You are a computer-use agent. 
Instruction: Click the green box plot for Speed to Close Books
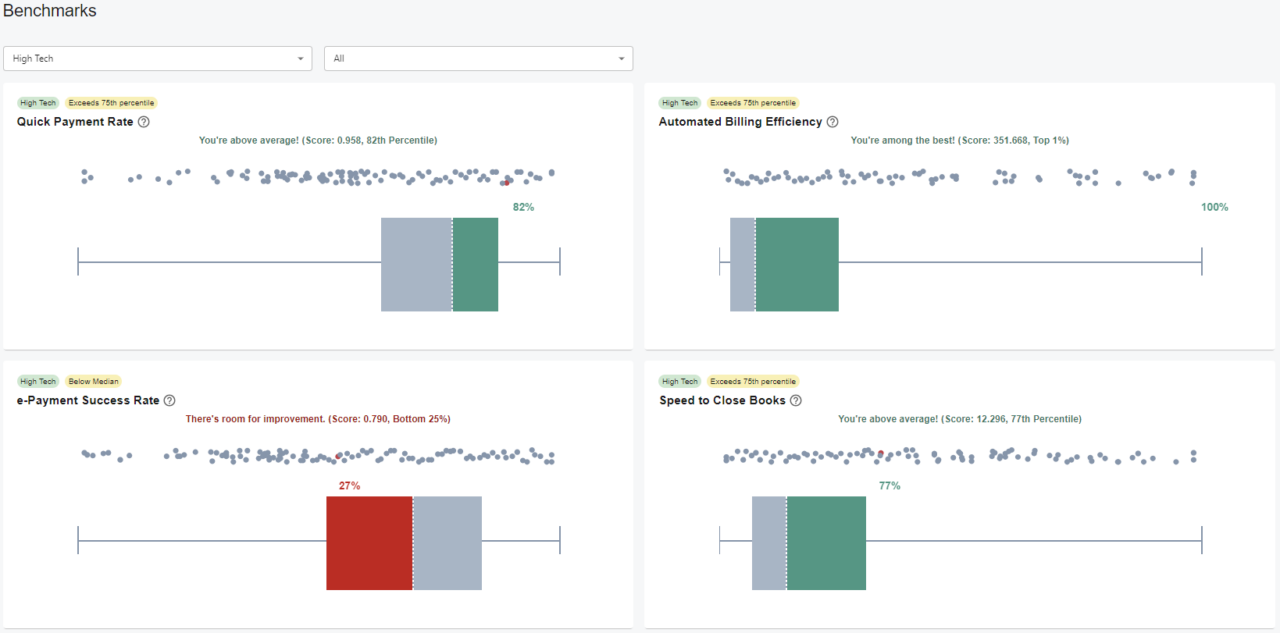(x=827, y=543)
